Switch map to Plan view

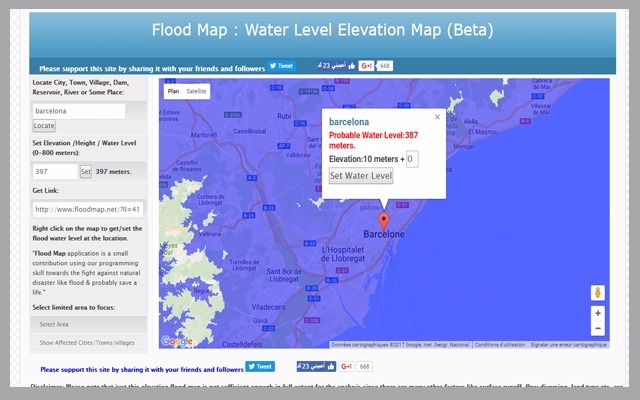pyautogui.click(x=173, y=91)
